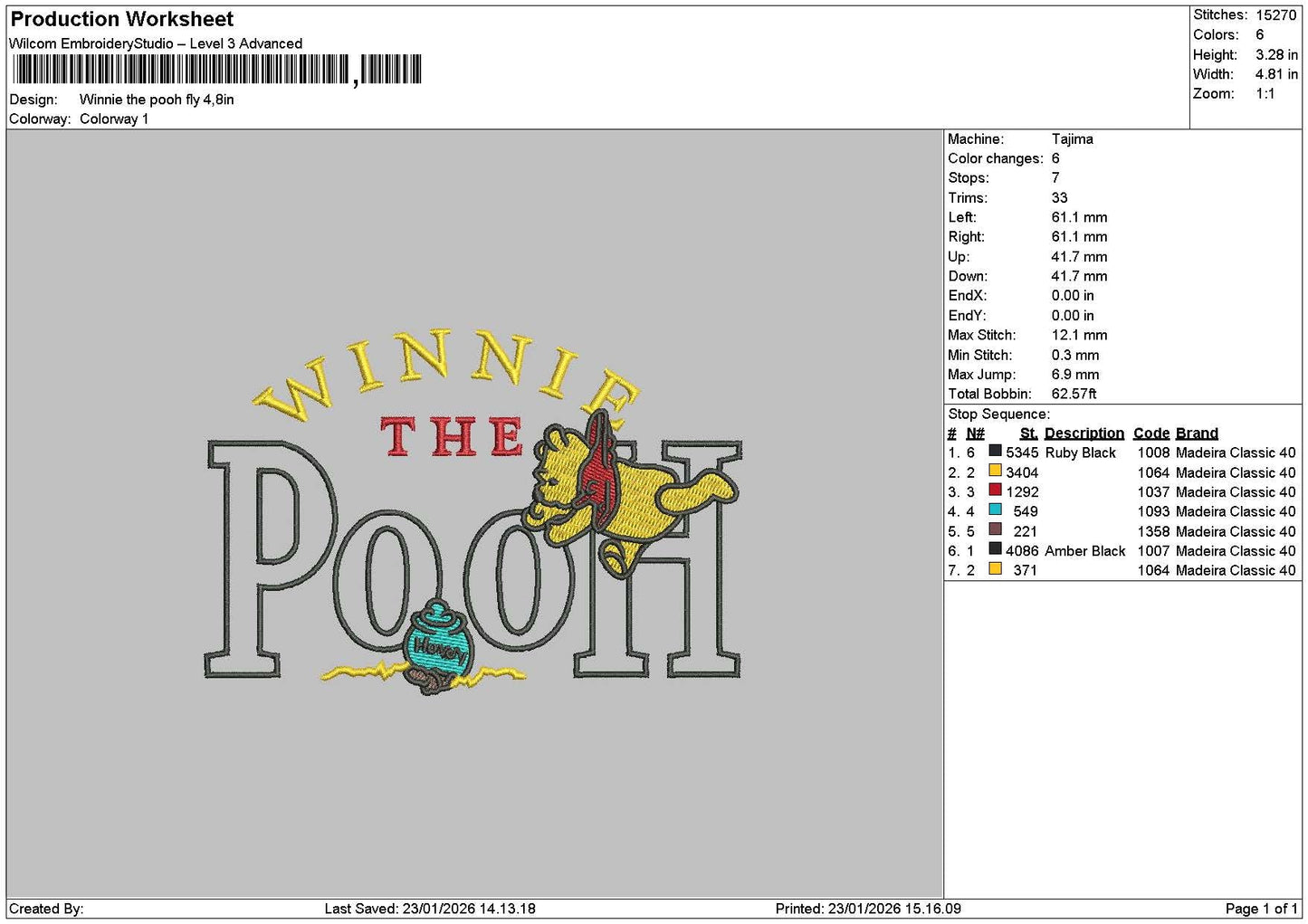Click the 'Colorway 1' value
1308x924 pixels.
coord(114,119)
